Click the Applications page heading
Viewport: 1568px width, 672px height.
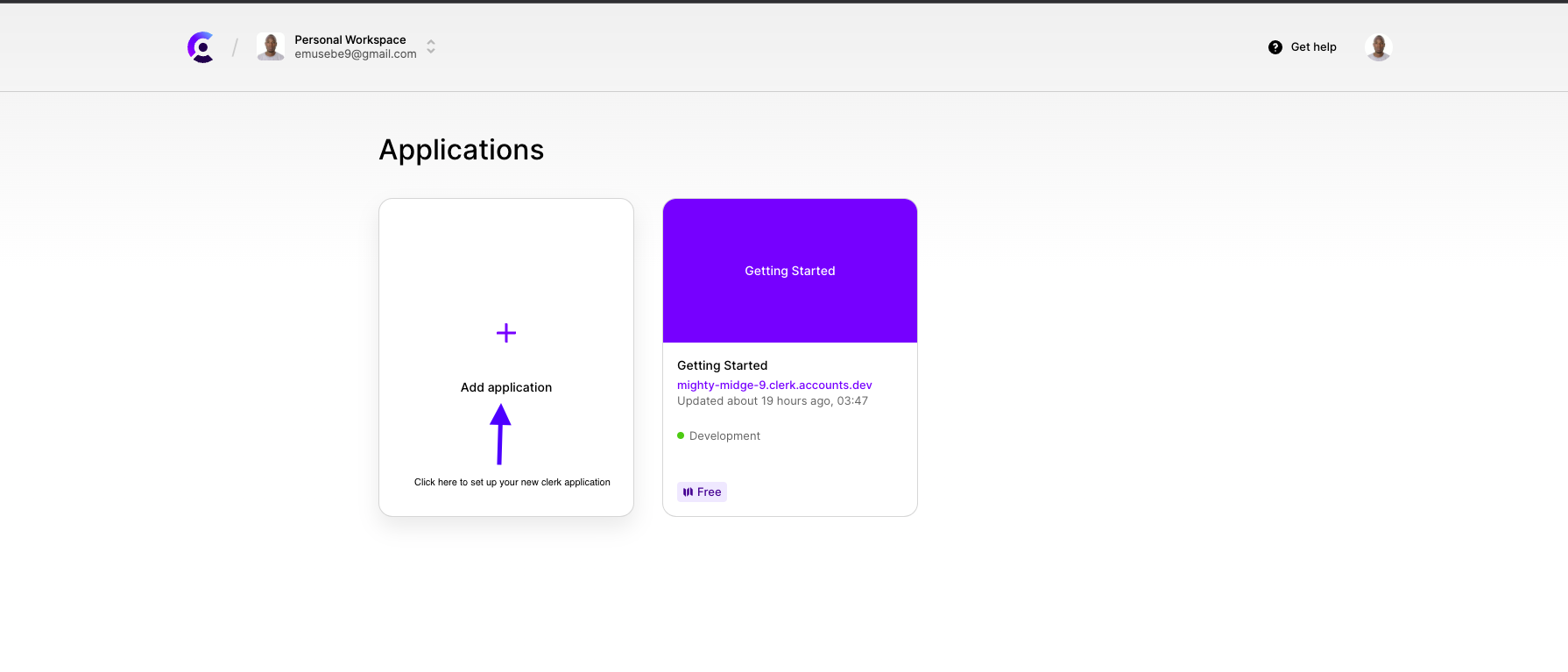tap(462, 150)
